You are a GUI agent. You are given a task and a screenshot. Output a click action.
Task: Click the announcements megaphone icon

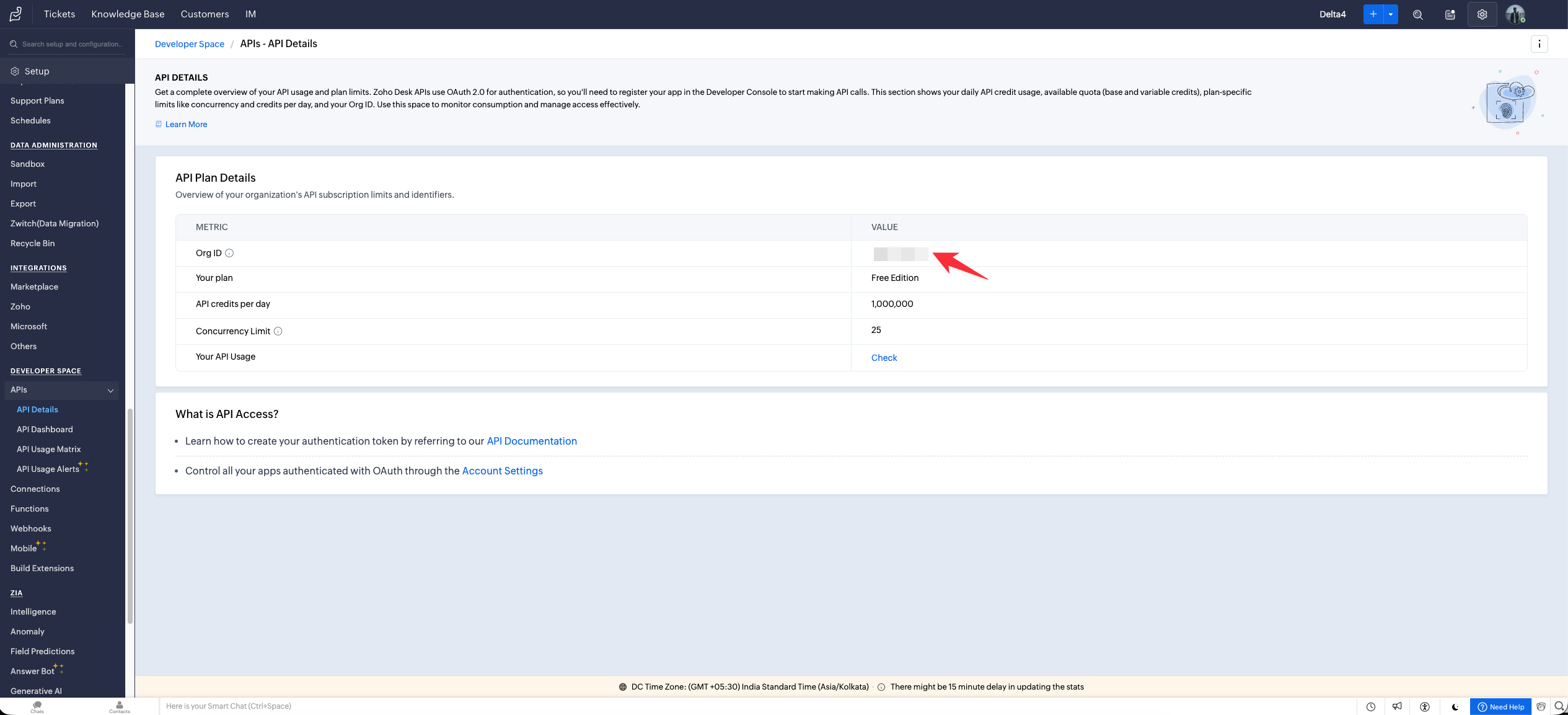[x=1397, y=707]
